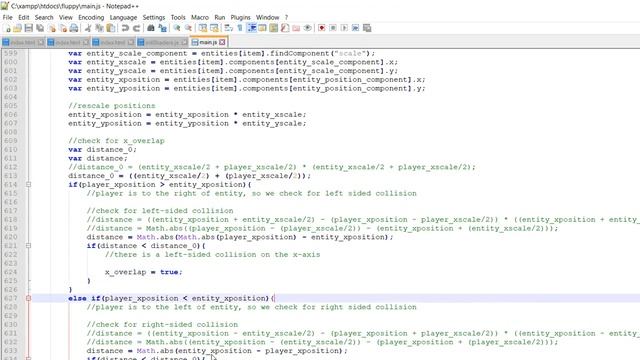Screen dimensions: 640x360
Task: Redo the last undone edit
Action: (x=136, y=28)
